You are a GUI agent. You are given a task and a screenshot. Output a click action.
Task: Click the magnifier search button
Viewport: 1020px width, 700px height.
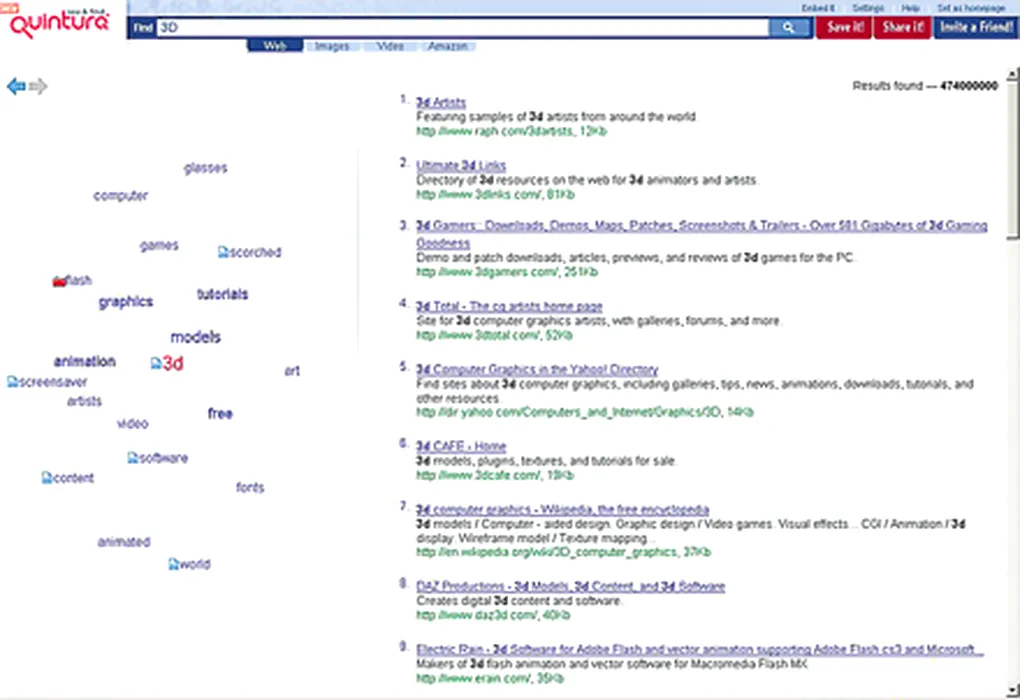[x=789, y=27]
